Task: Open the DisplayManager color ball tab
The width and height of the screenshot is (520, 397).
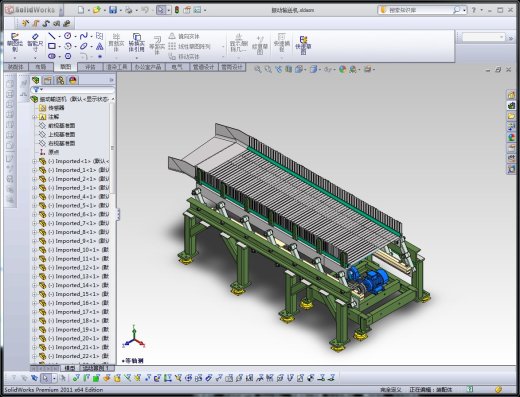Action: pyautogui.click(x=73, y=80)
